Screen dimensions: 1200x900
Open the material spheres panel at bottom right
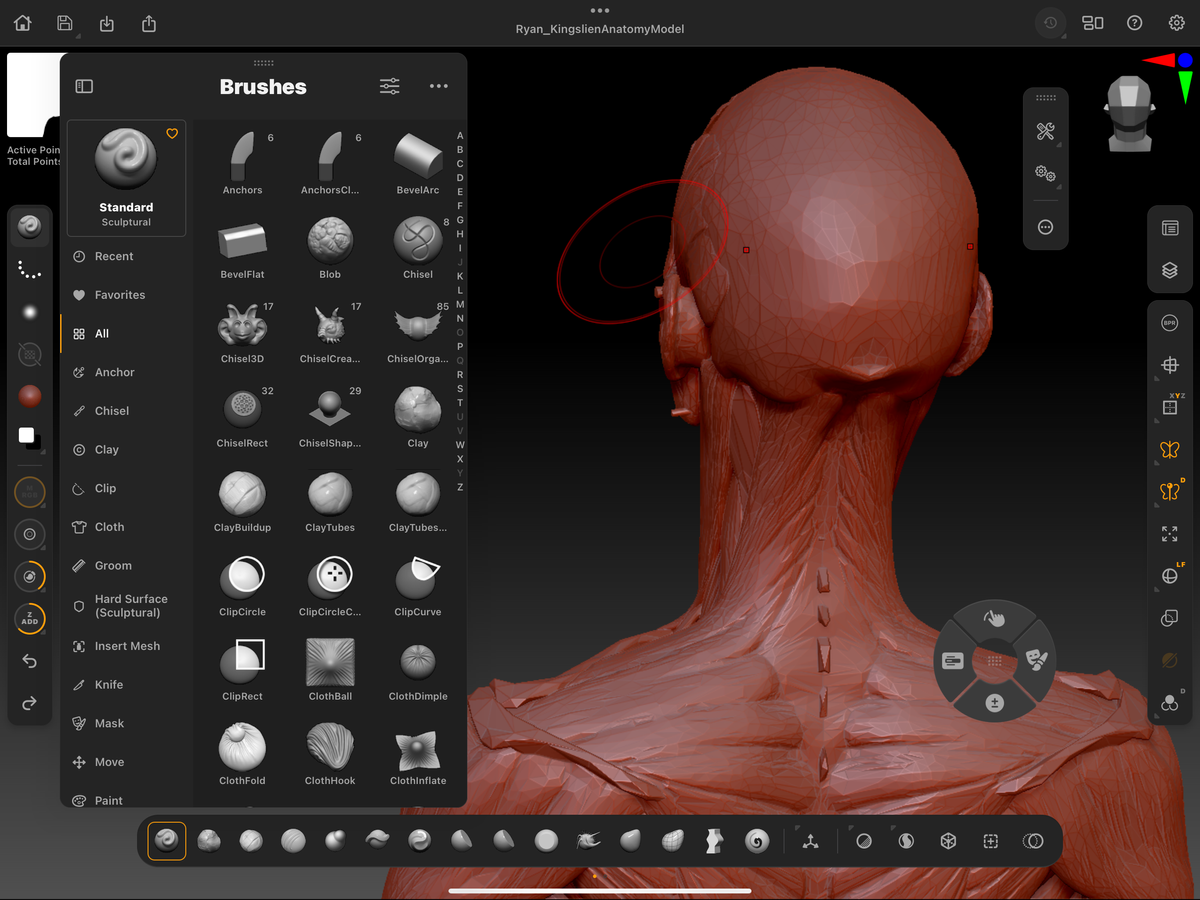point(1170,703)
